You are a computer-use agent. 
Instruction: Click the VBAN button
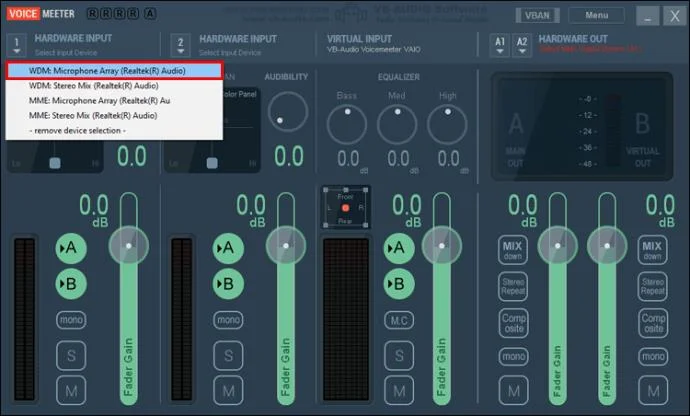pyautogui.click(x=537, y=15)
